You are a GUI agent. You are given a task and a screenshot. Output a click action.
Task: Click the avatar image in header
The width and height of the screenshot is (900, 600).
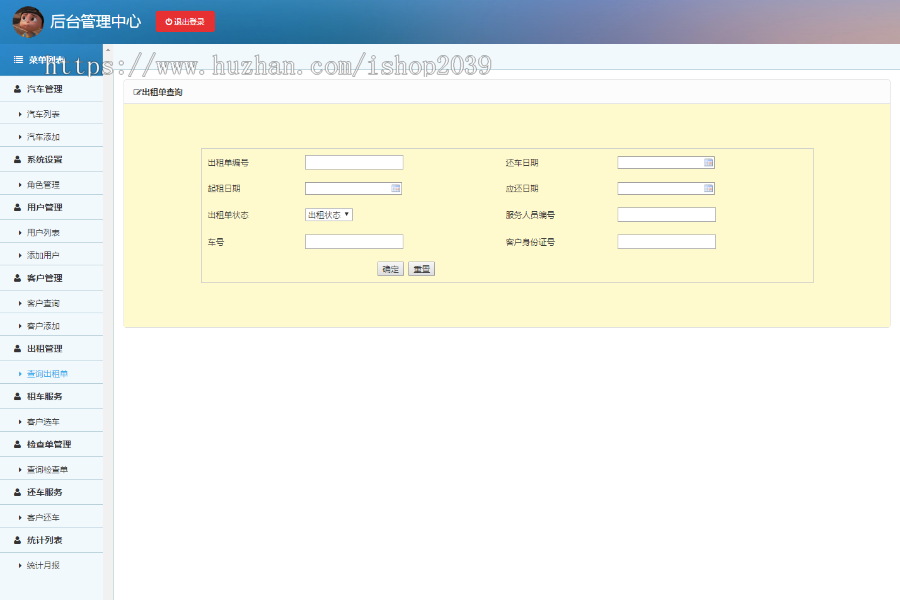click(x=28, y=22)
